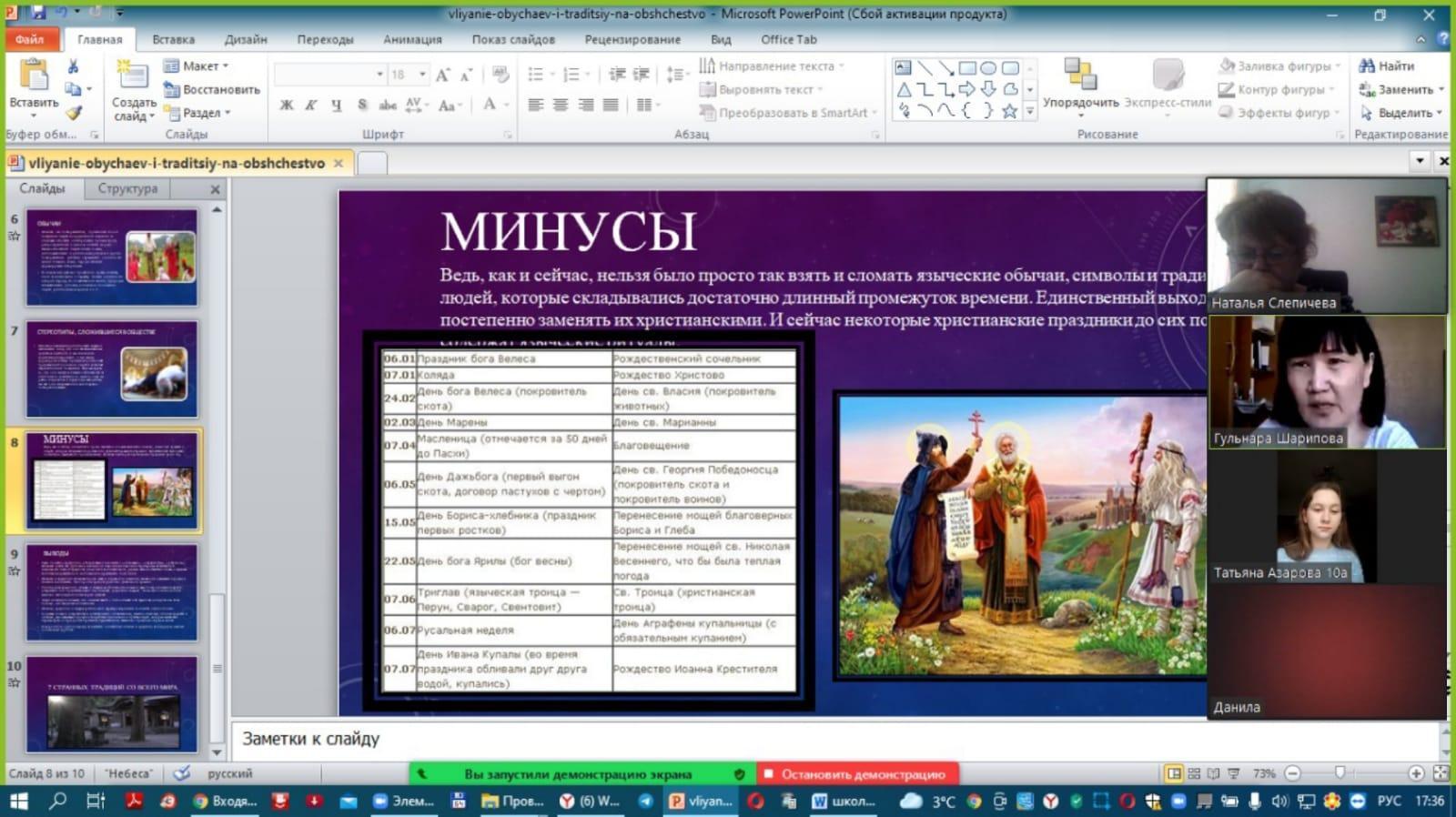Screen dimensions: 1456x817
Task: Click the spell check icon in status bar
Action: tap(182, 773)
